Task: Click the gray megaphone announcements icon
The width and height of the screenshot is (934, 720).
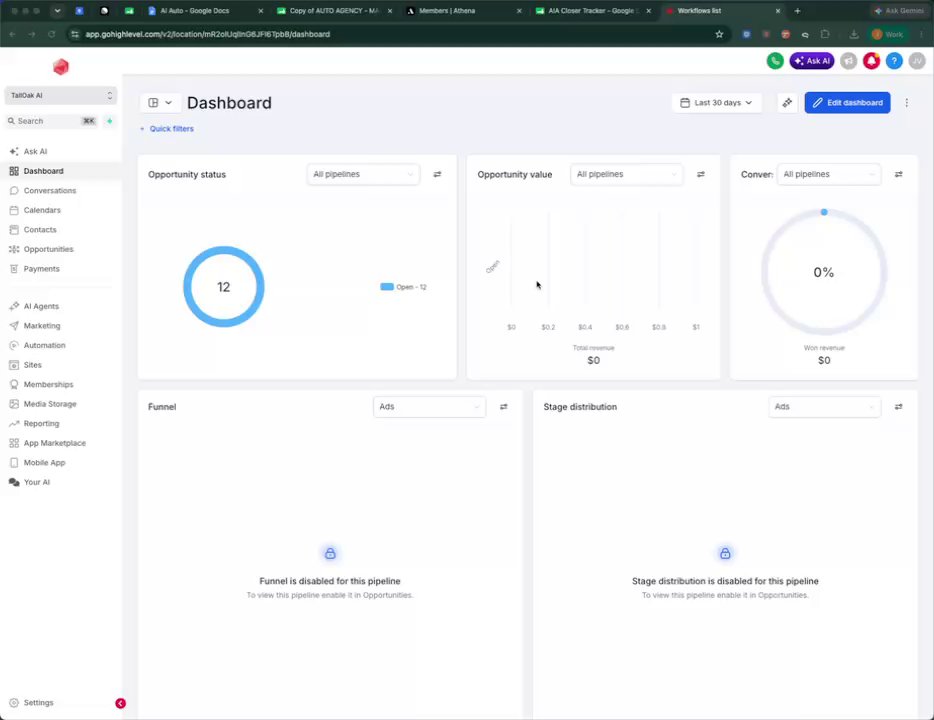Action: tap(848, 61)
